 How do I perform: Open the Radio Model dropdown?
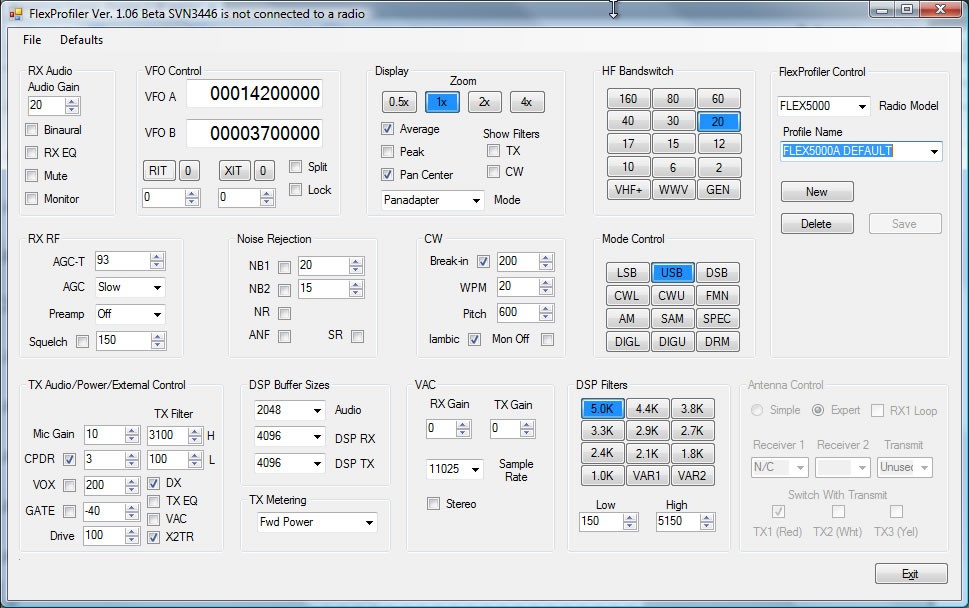coord(861,106)
